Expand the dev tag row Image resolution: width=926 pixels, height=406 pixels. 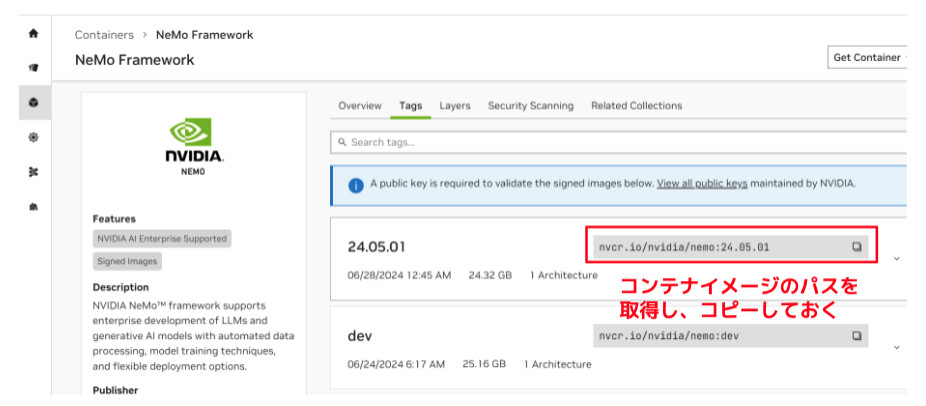896,347
